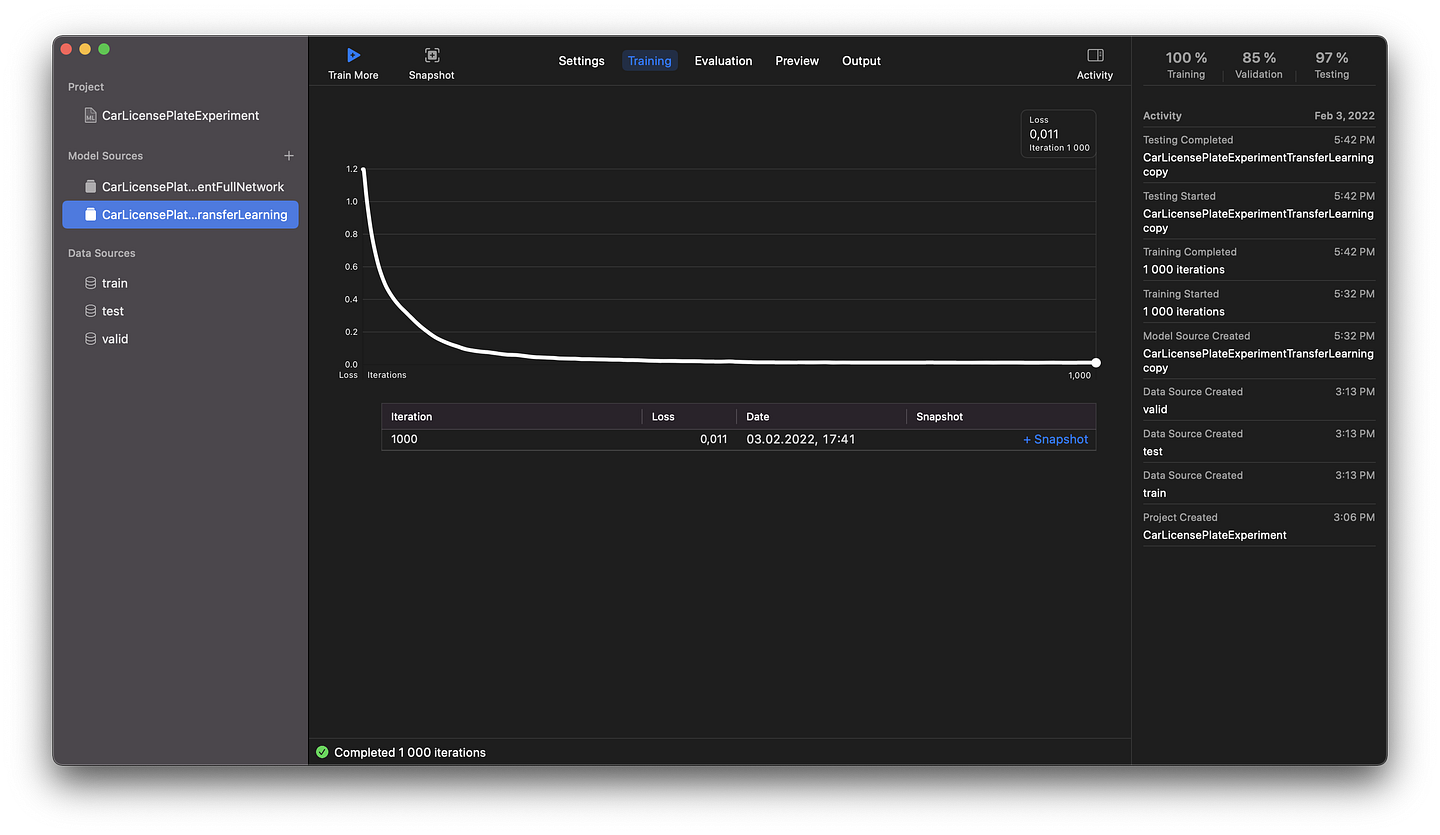Select the "Training Started" activity entry
1440x835 pixels.
click(1259, 302)
